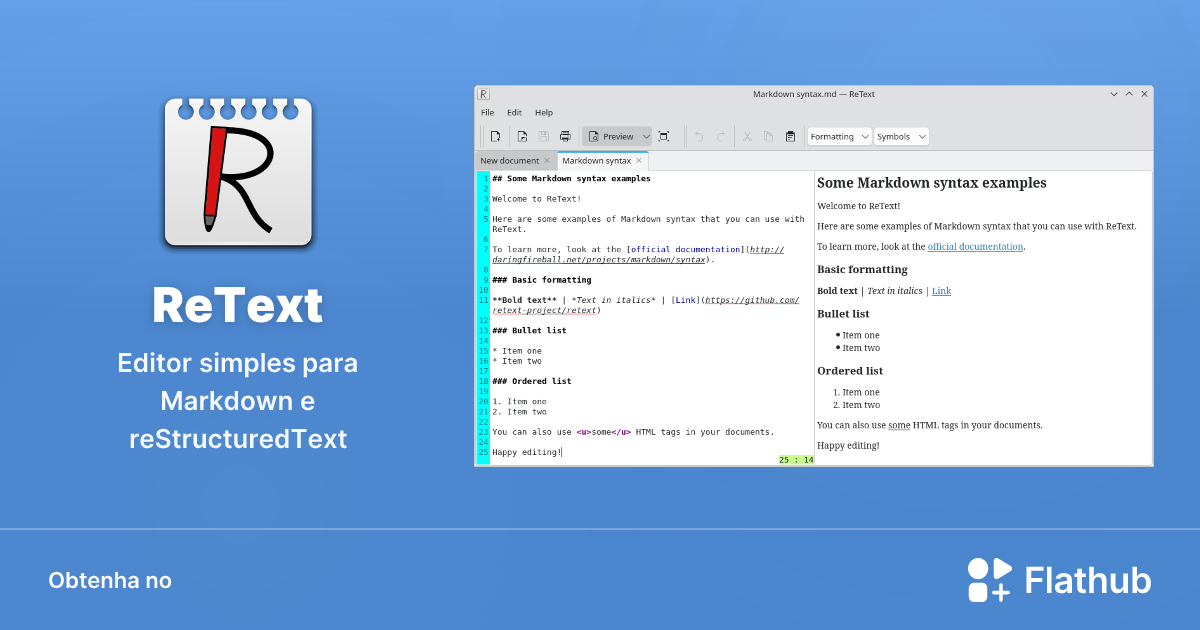Image resolution: width=1200 pixels, height=630 pixels.
Task: Paste clipboard content with the Paste icon
Action: 790,136
